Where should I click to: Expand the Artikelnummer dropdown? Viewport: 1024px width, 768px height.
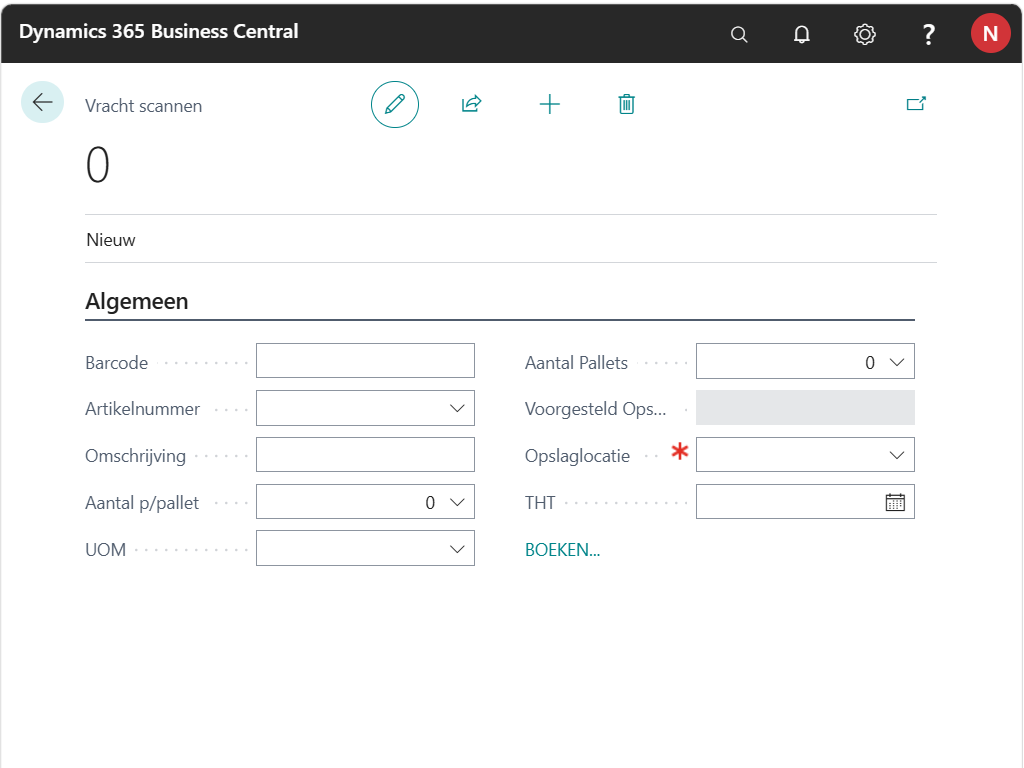457,409
